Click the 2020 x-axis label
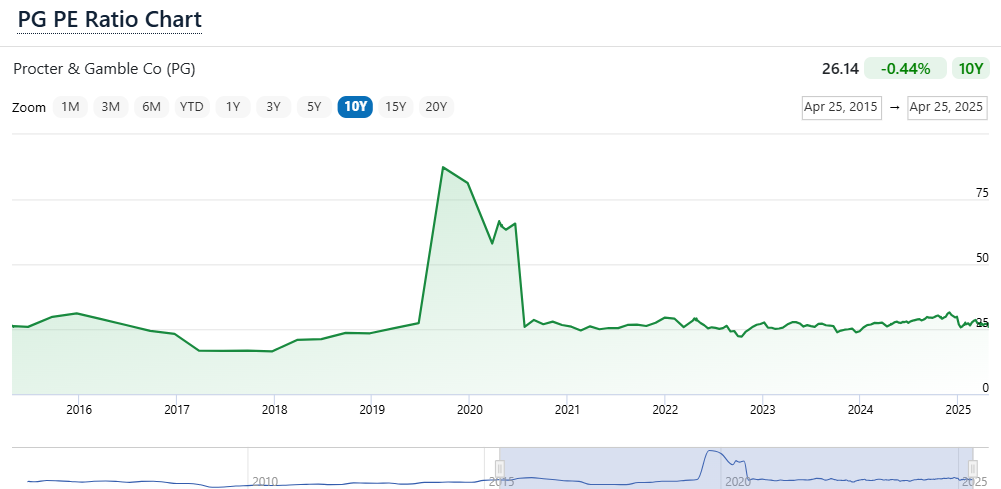Screen dimensions: 1001x489 coord(469,409)
